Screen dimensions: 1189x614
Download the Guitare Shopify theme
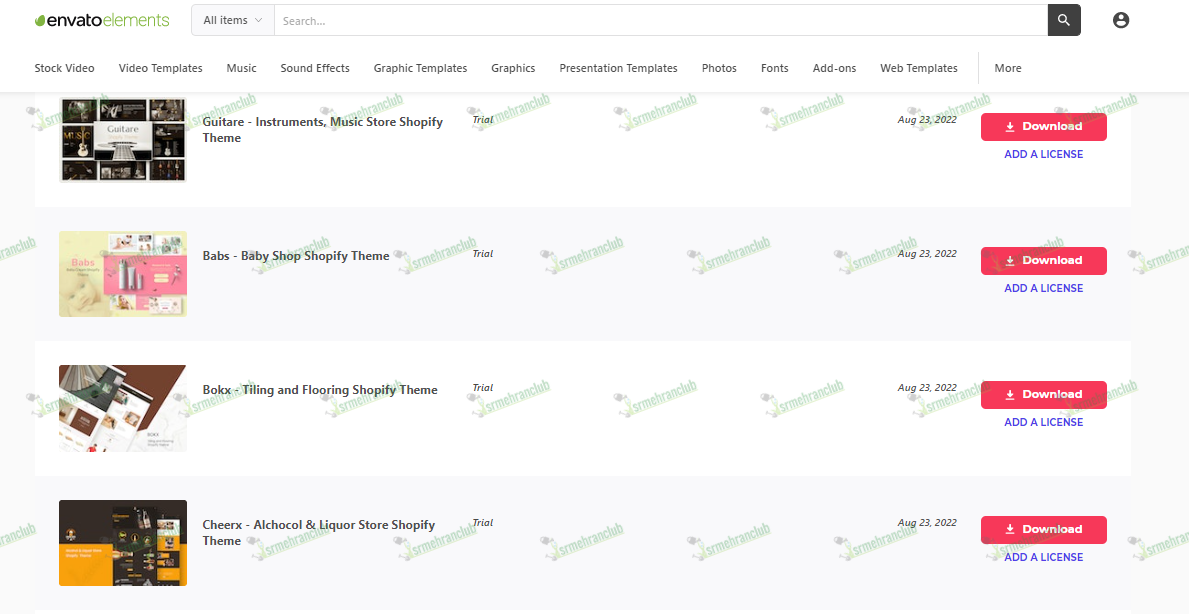pyautogui.click(x=1043, y=127)
